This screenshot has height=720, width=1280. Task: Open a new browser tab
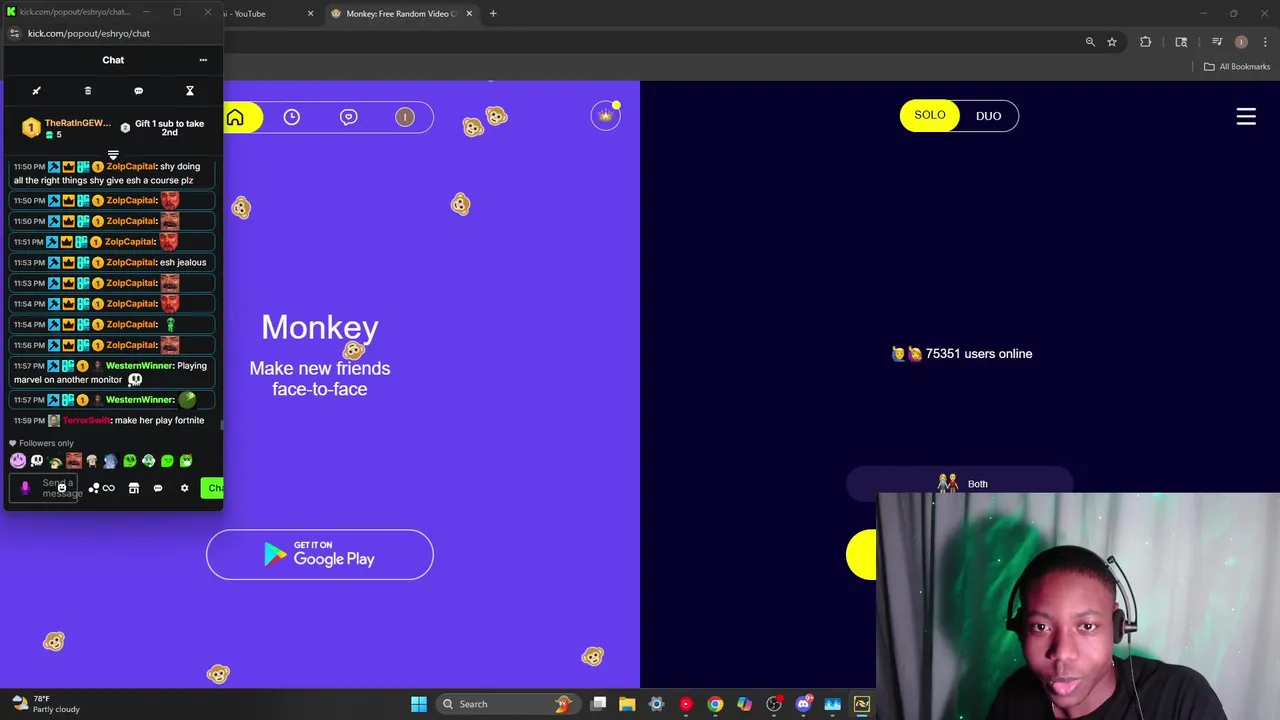[x=493, y=14]
